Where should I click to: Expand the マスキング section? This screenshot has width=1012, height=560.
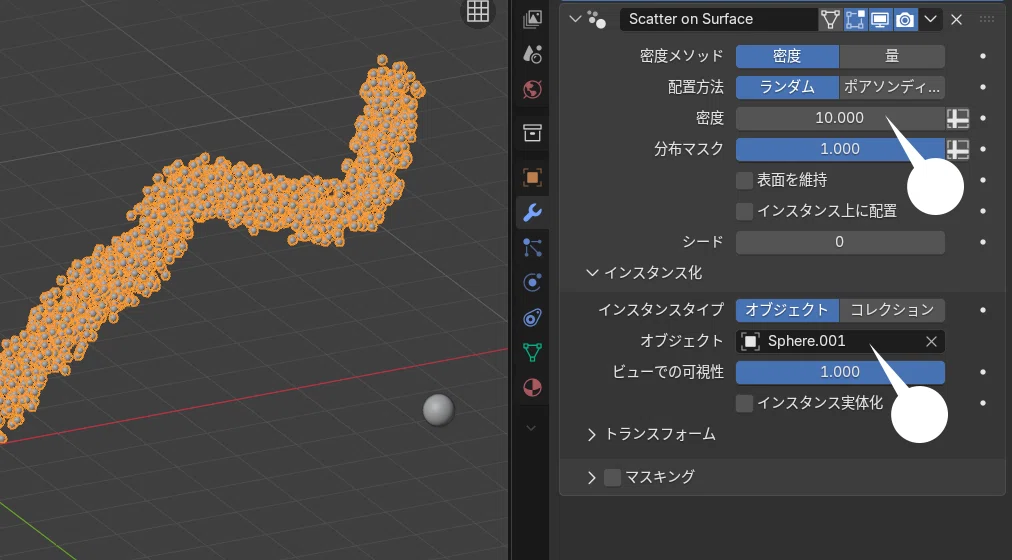[592, 477]
